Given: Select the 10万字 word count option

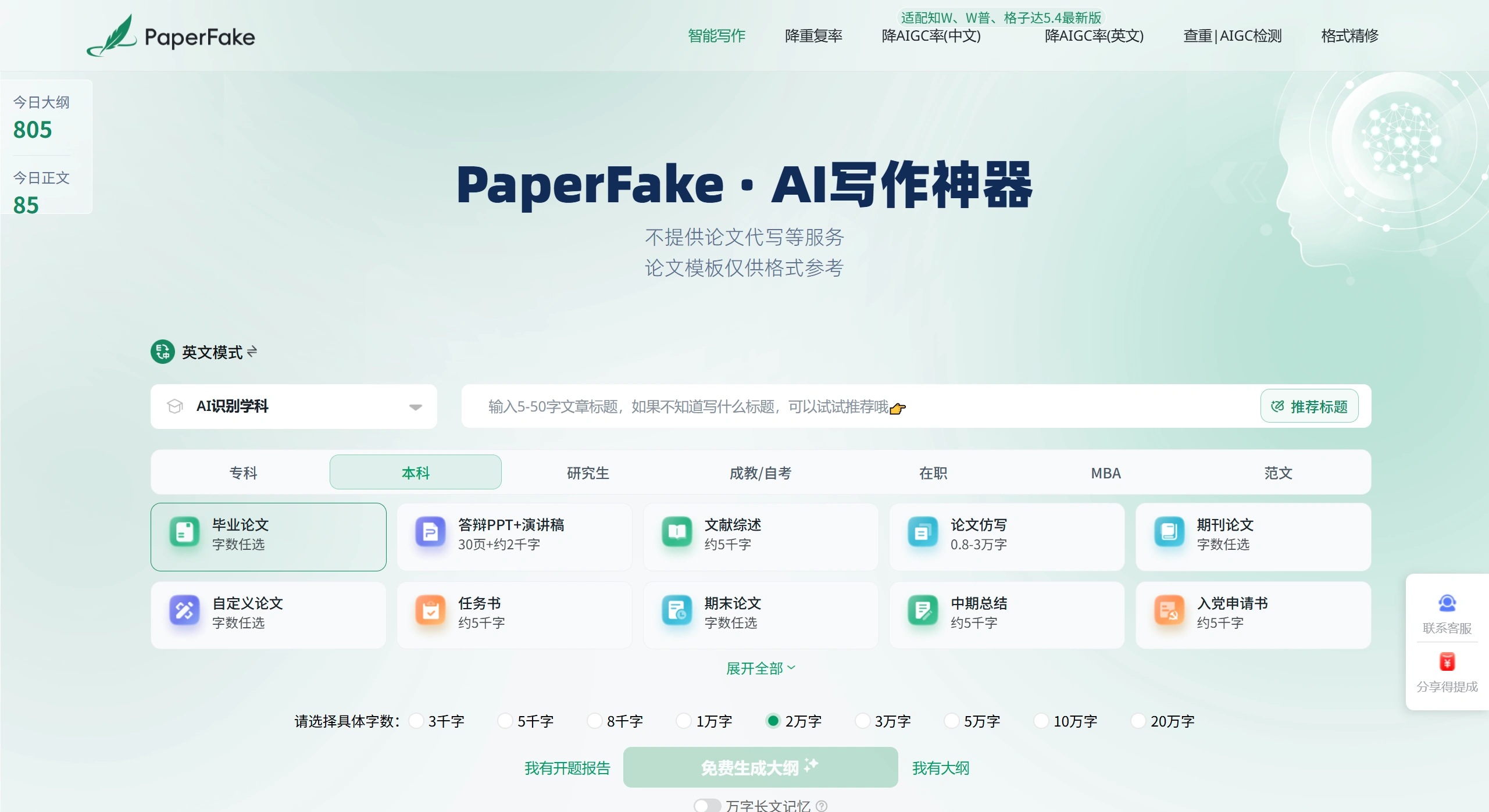Looking at the screenshot, I should click(1041, 721).
